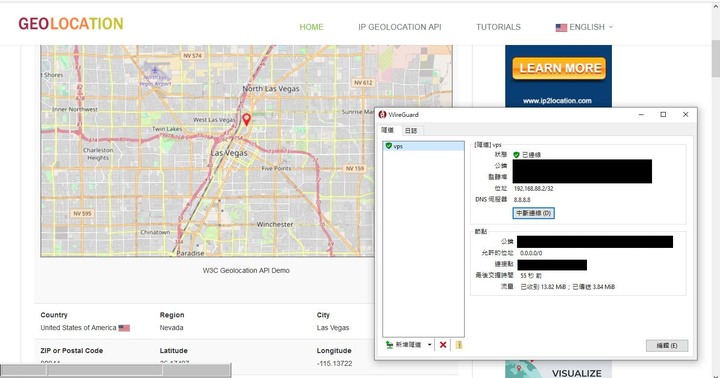Click the Las Vegas city value below City
This screenshot has width=720, height=378.
(x=333, y=328)
